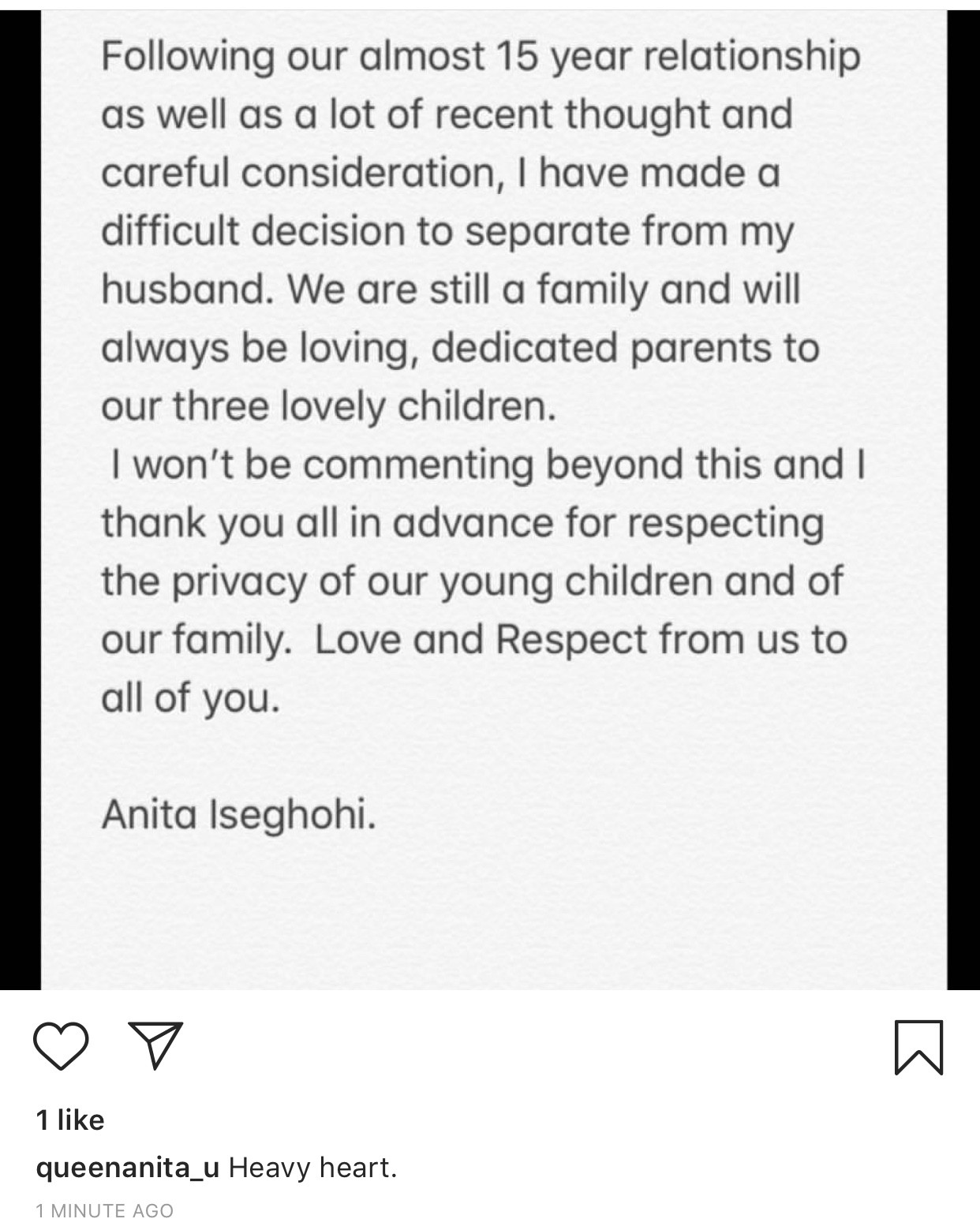This screenshot has height=1230, width=980.
Task: Tap the "Heavy heart." caption text
Action: pos(312,1168)
